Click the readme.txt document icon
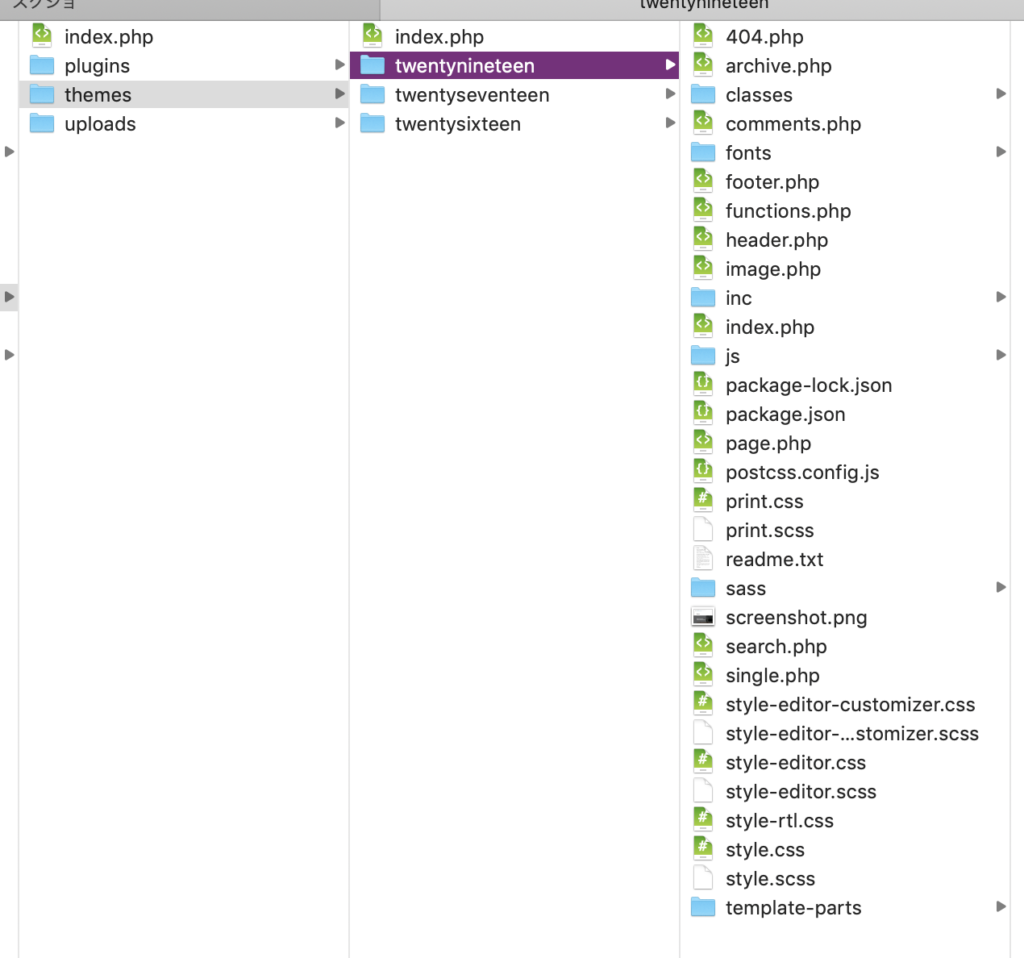Viewport: 1024px width, 958px height. click(x=703, y=559)
